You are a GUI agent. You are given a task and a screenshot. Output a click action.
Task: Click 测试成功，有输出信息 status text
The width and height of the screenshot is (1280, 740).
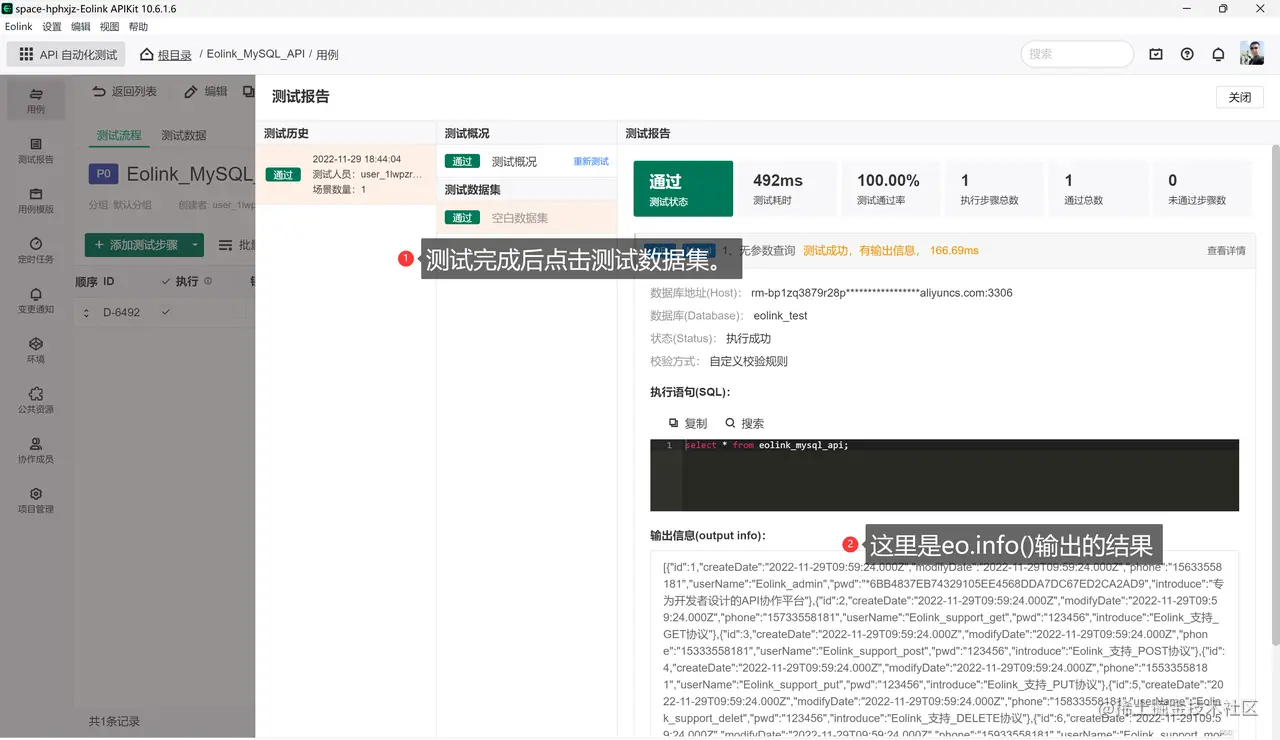[859, 250]
